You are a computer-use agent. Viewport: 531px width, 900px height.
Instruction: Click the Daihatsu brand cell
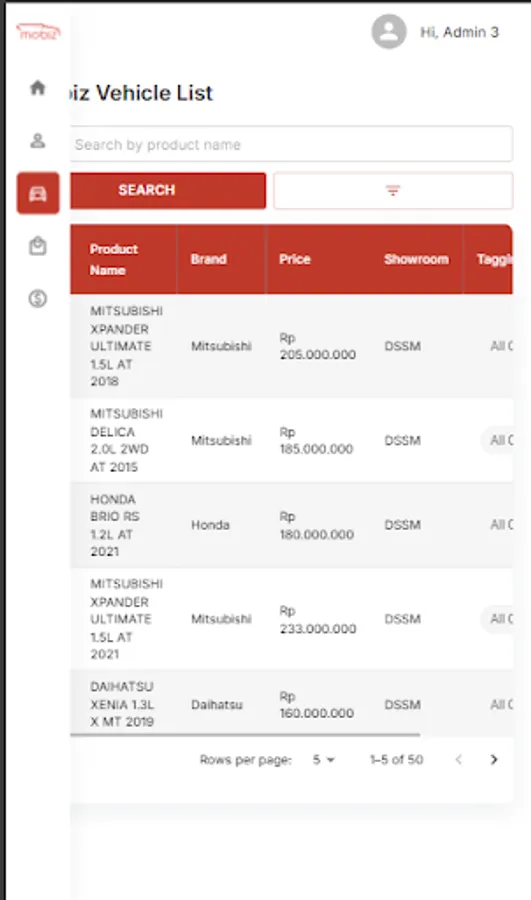[x=216, y=704]
